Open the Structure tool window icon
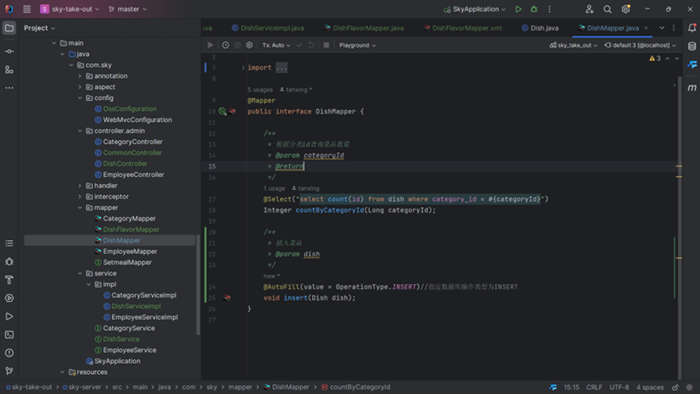700x394 pixels. (9, 70)
